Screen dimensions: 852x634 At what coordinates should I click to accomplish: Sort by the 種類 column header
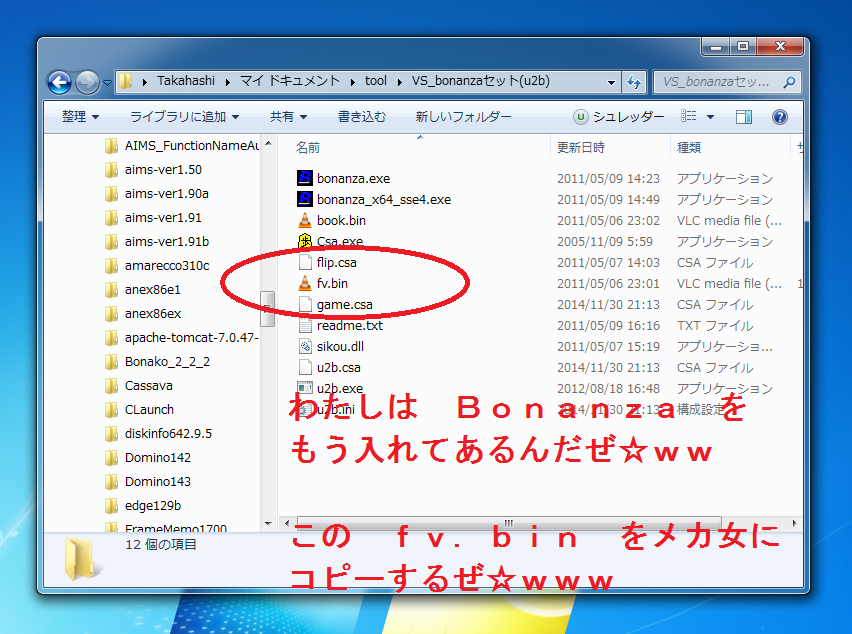tap(689, 148)
